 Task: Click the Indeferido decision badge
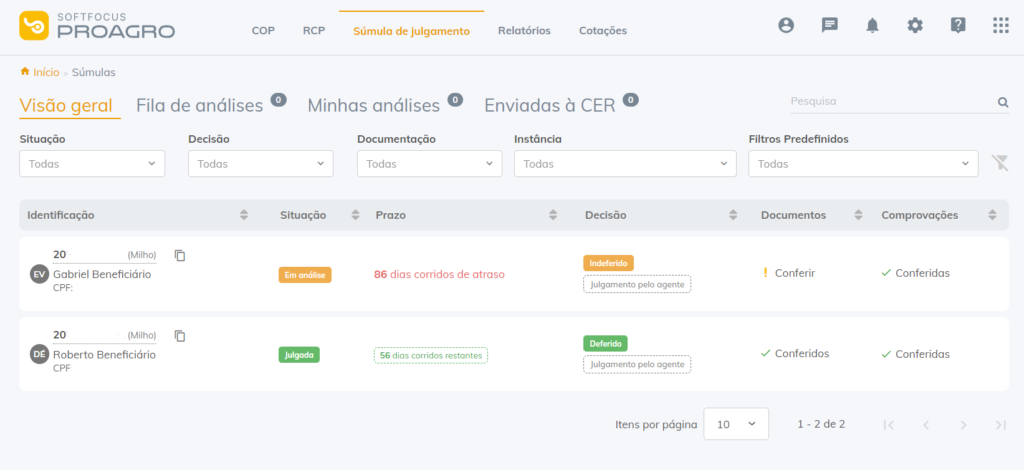coord(608,263)
